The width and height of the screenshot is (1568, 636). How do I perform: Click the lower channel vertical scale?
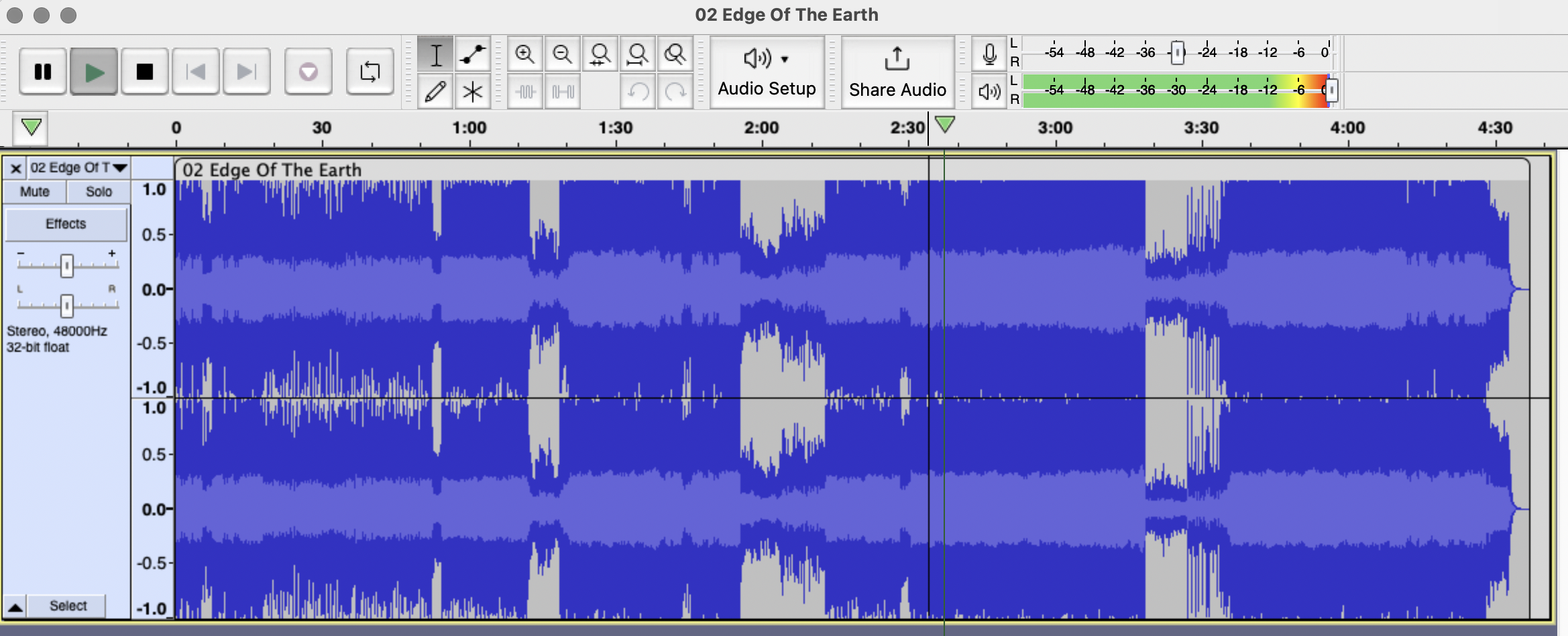[153, 509]
